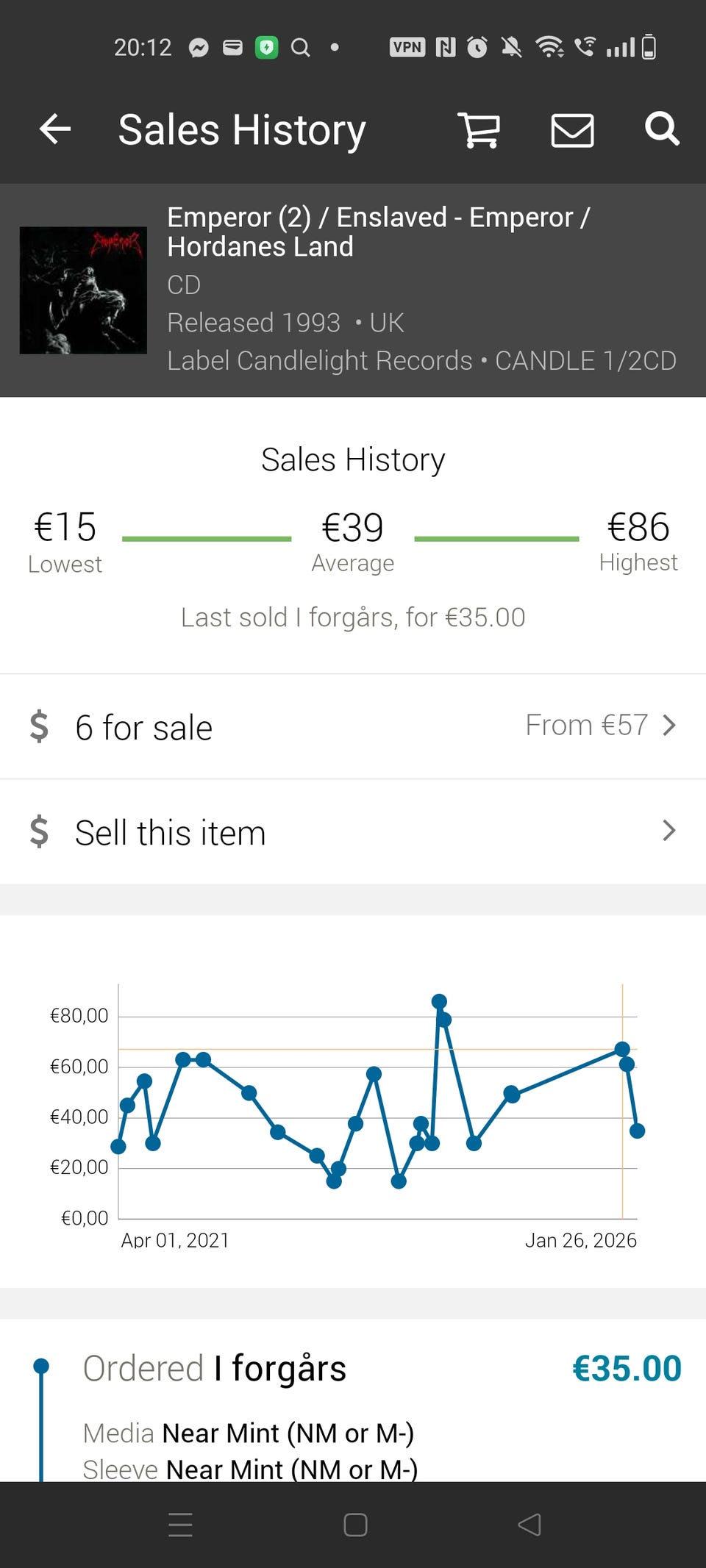Image resolution: width=706 pixels, height=1568 pixels.
Task: Tap the dollar icon beside 6 for sale
Action: [x=39, y=726]
